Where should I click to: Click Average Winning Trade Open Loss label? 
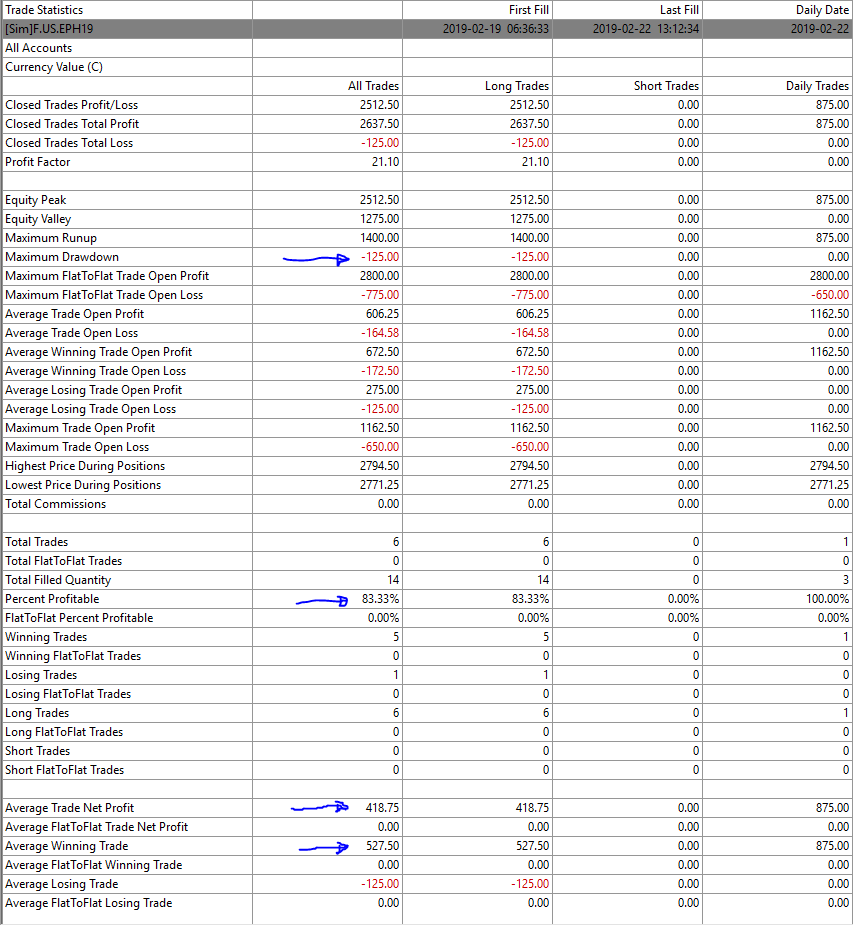tap(96, 371)
